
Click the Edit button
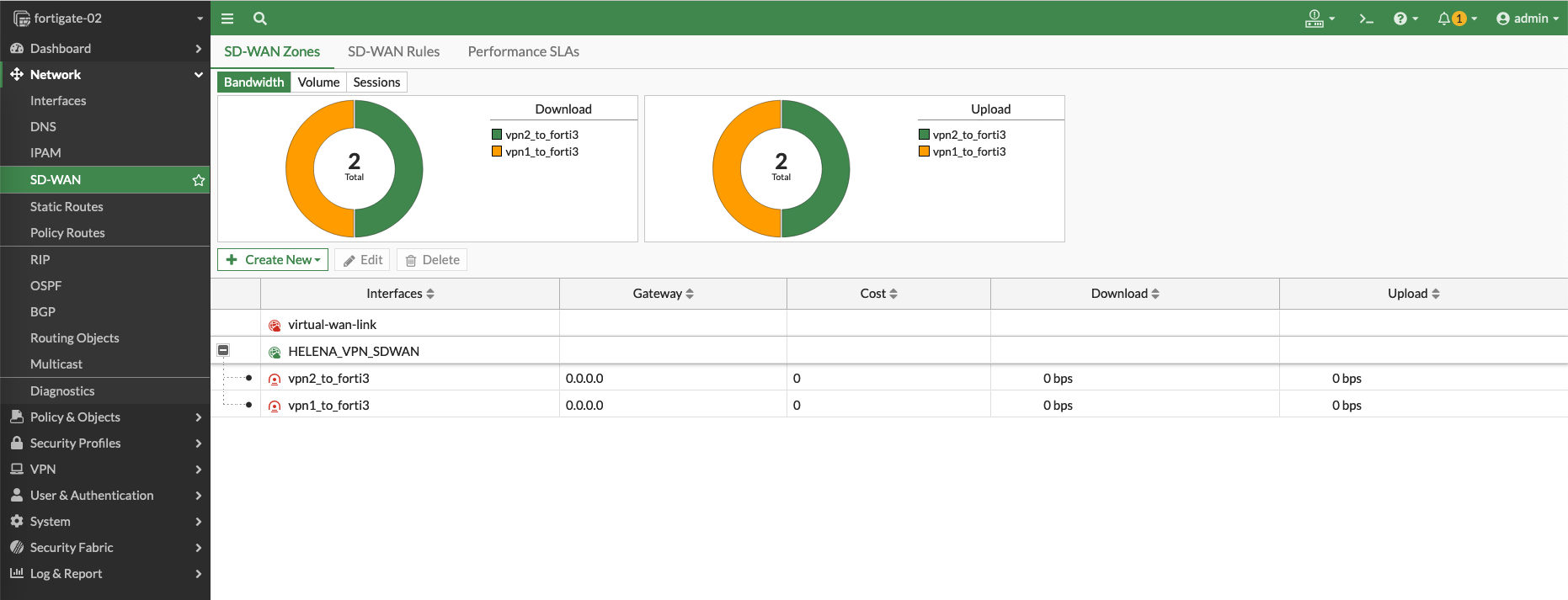tap(362, 260)
